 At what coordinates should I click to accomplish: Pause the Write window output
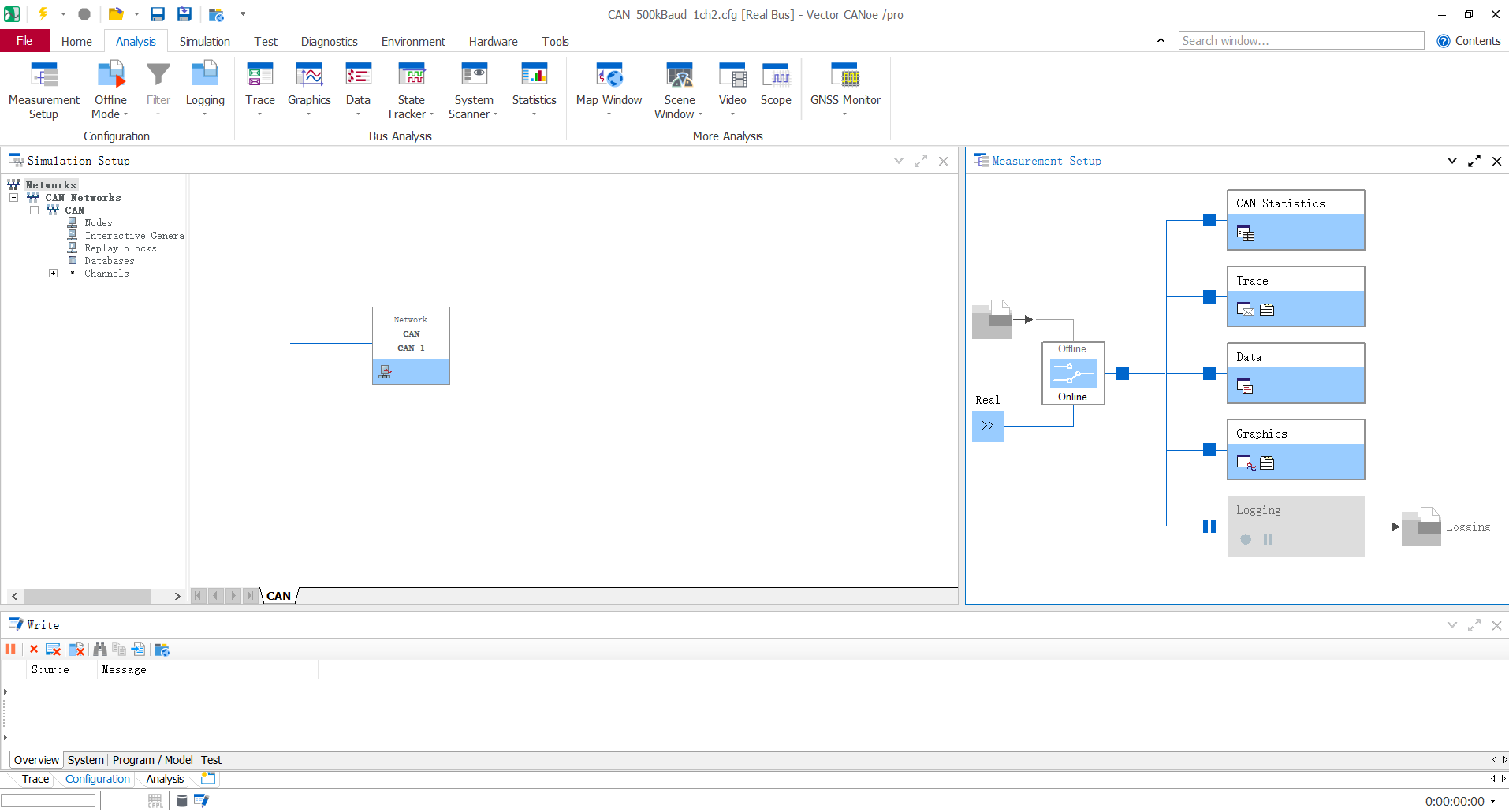pos(10,649)
